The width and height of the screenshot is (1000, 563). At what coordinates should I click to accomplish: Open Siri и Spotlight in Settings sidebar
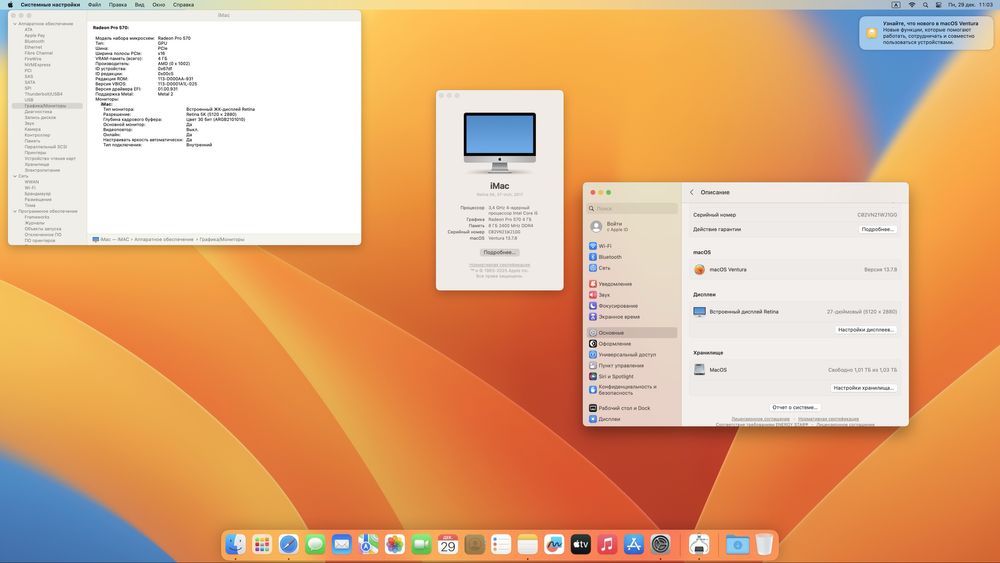pos(632,376)
